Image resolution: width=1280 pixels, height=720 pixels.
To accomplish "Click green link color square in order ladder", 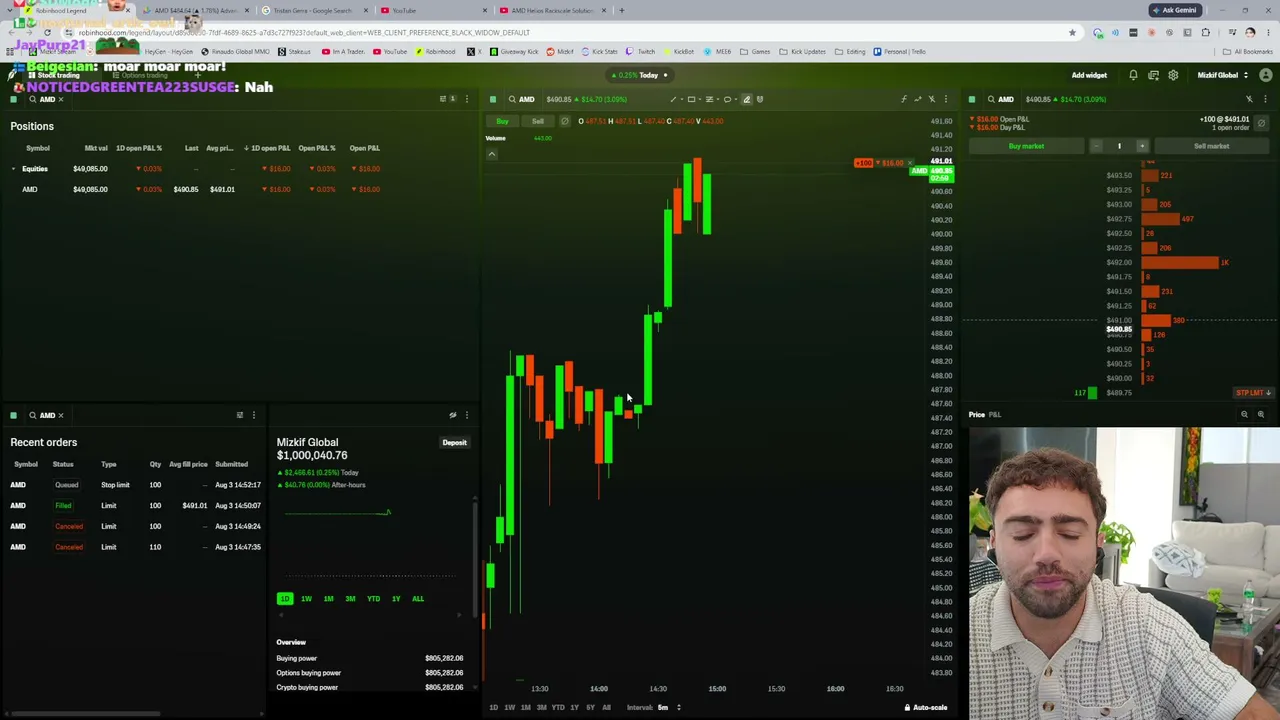I will point(972,99).
